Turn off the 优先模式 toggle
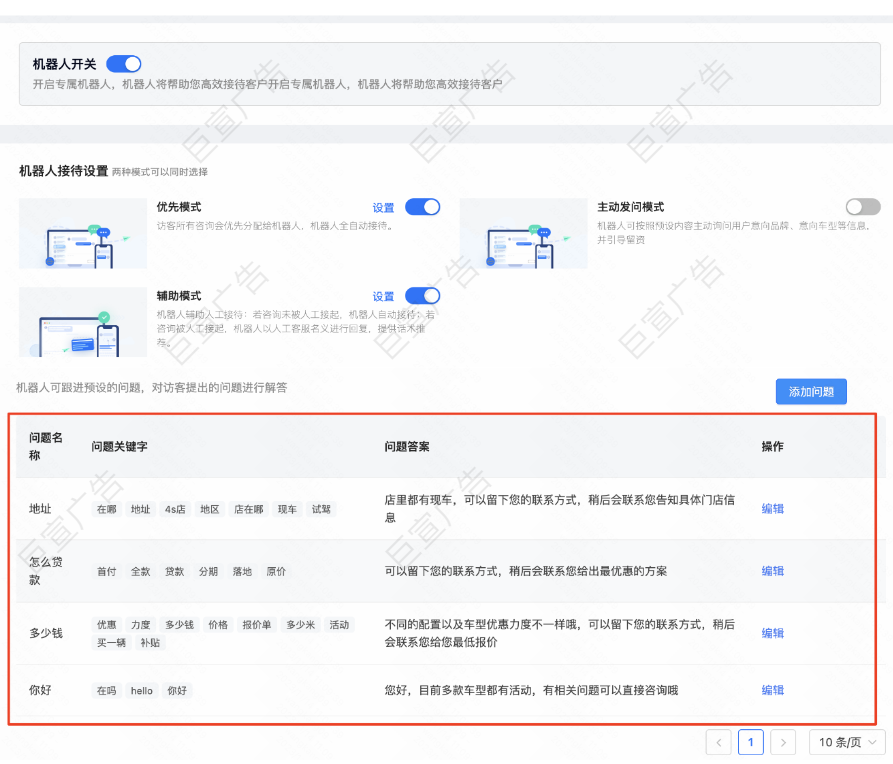893x764 pixels. 422,207
